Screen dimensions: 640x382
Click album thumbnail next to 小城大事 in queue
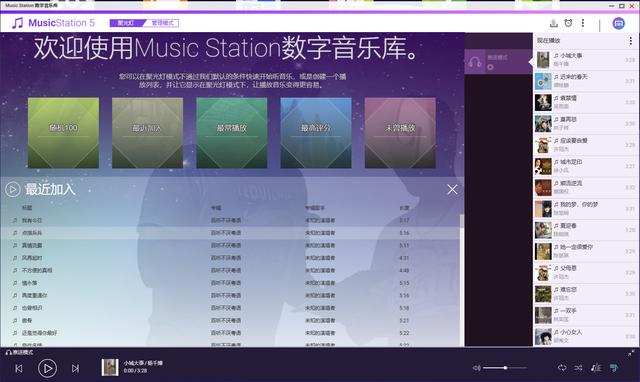coord(543,60)
